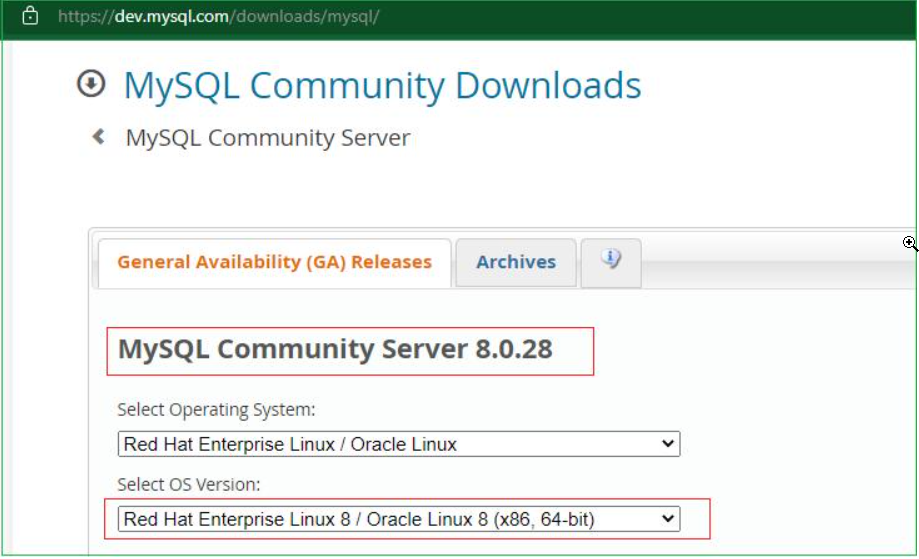Click the back chevron next to MySQL Community Server
This screenshot has width=919, height=559.
pos(98,137)
